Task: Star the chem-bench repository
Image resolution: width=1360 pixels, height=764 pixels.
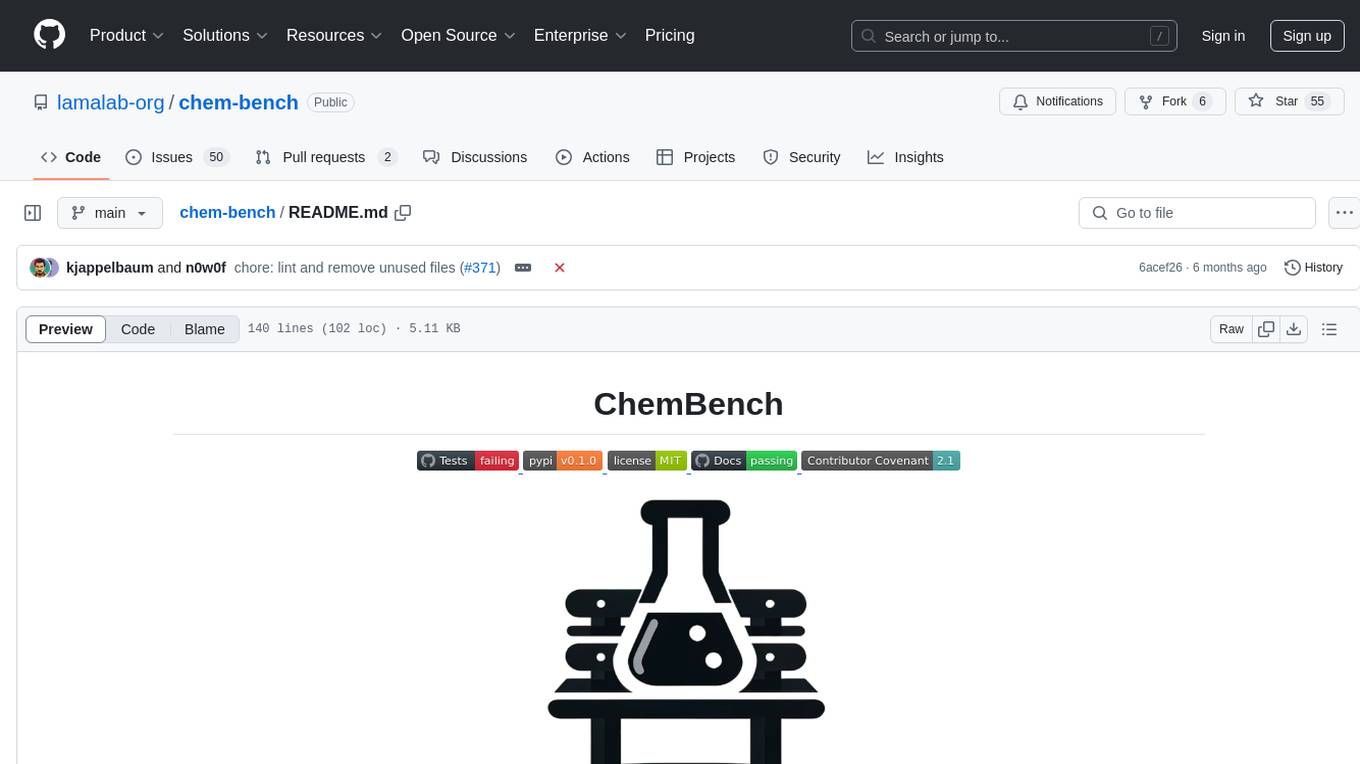Action: [1289, 101]
